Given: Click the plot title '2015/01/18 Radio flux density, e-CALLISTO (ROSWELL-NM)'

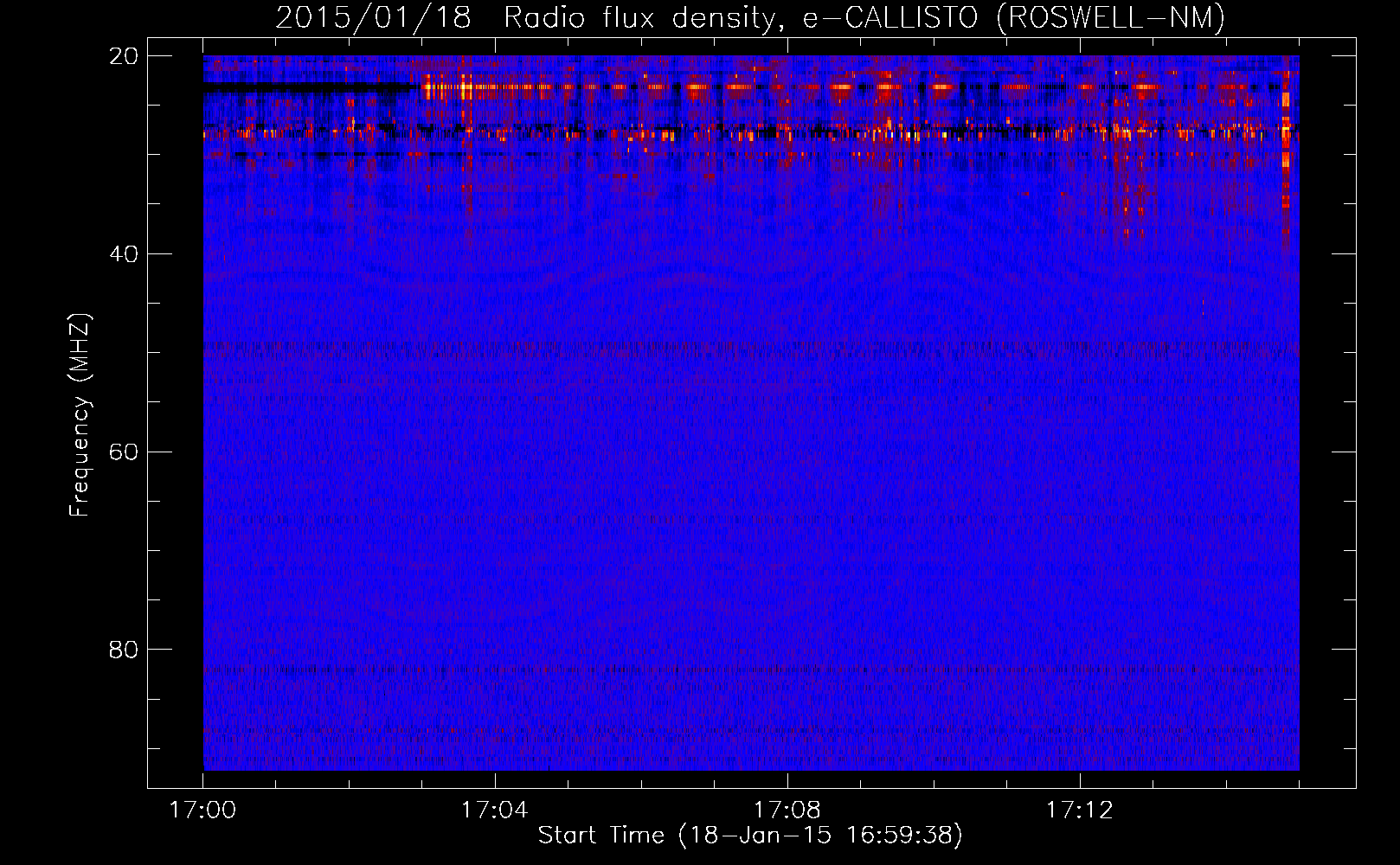Looking at the screenshot, I should pyautogui.click(x=750, y=17).
